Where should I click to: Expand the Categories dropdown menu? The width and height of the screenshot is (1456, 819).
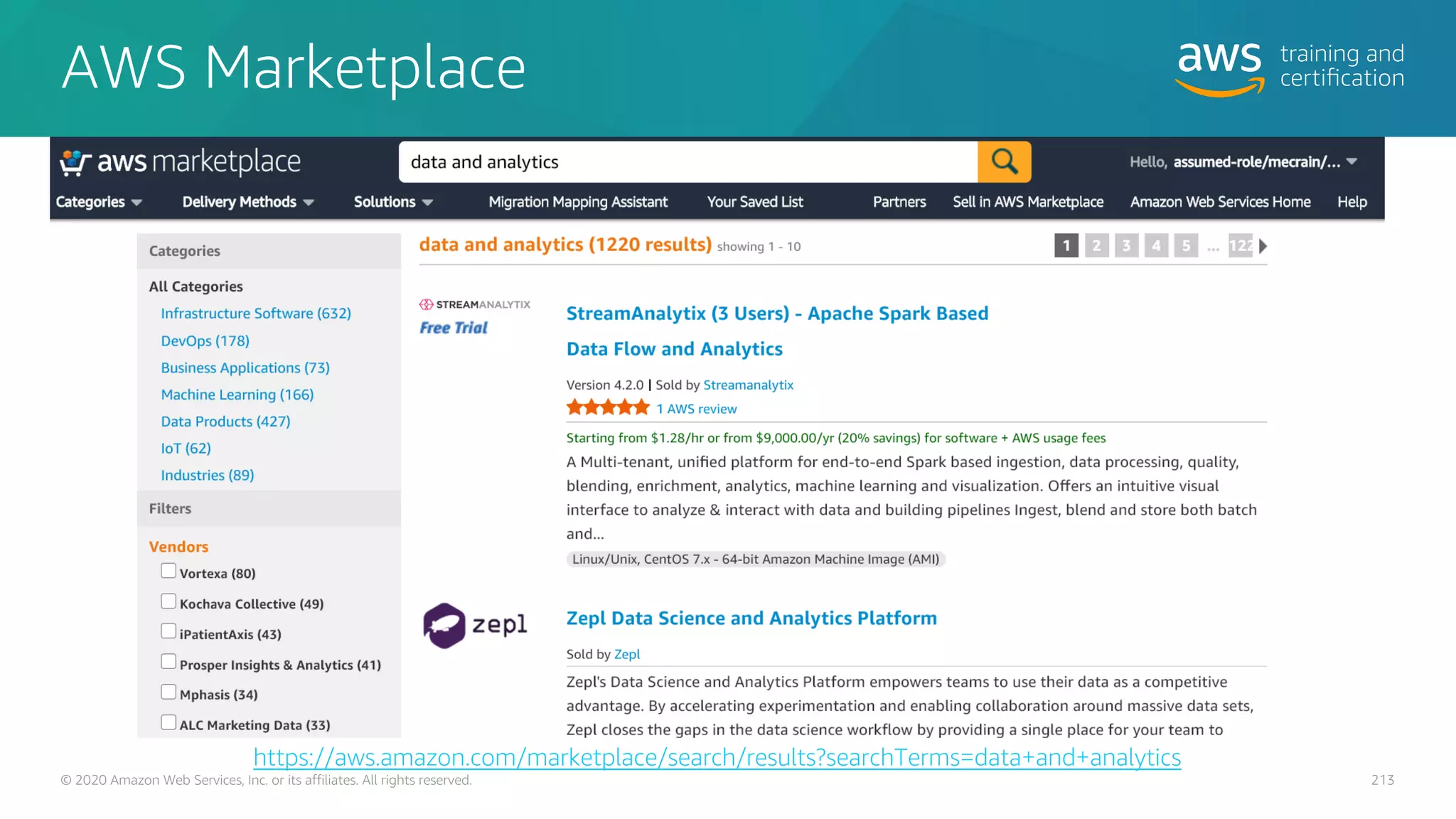click(99, 202)
